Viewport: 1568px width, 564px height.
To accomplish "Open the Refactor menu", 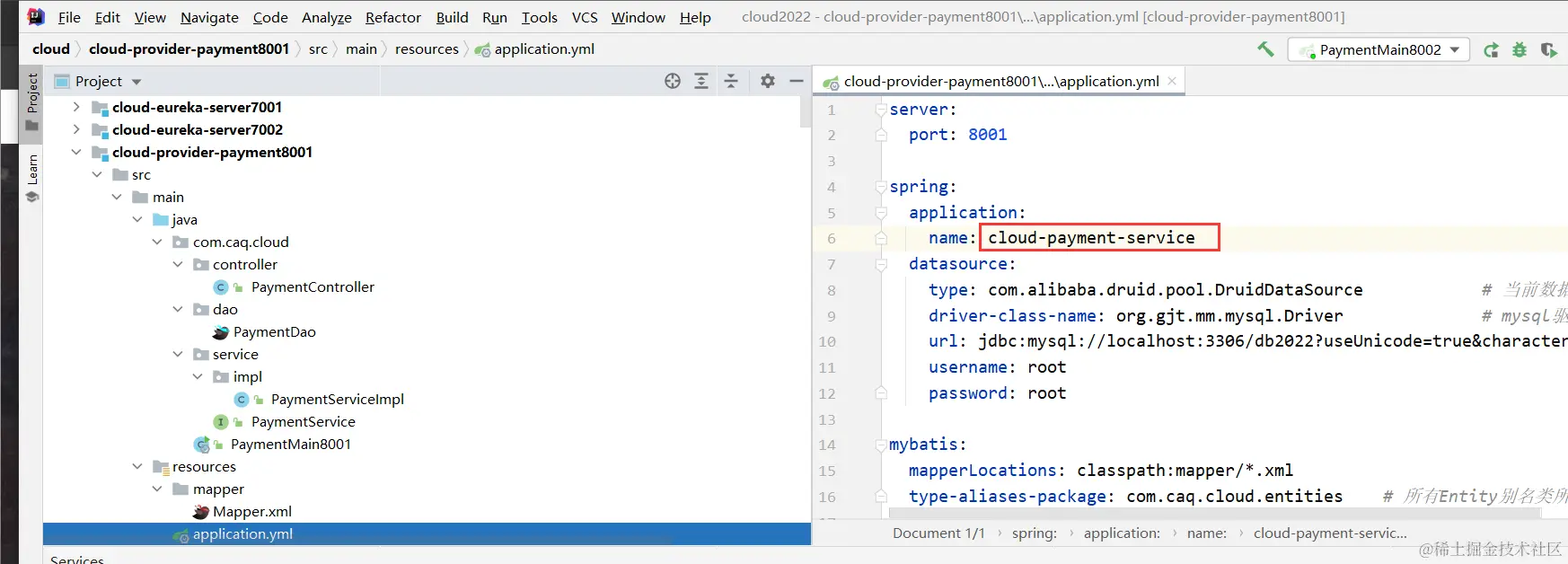I will click(x=392, y=17).
